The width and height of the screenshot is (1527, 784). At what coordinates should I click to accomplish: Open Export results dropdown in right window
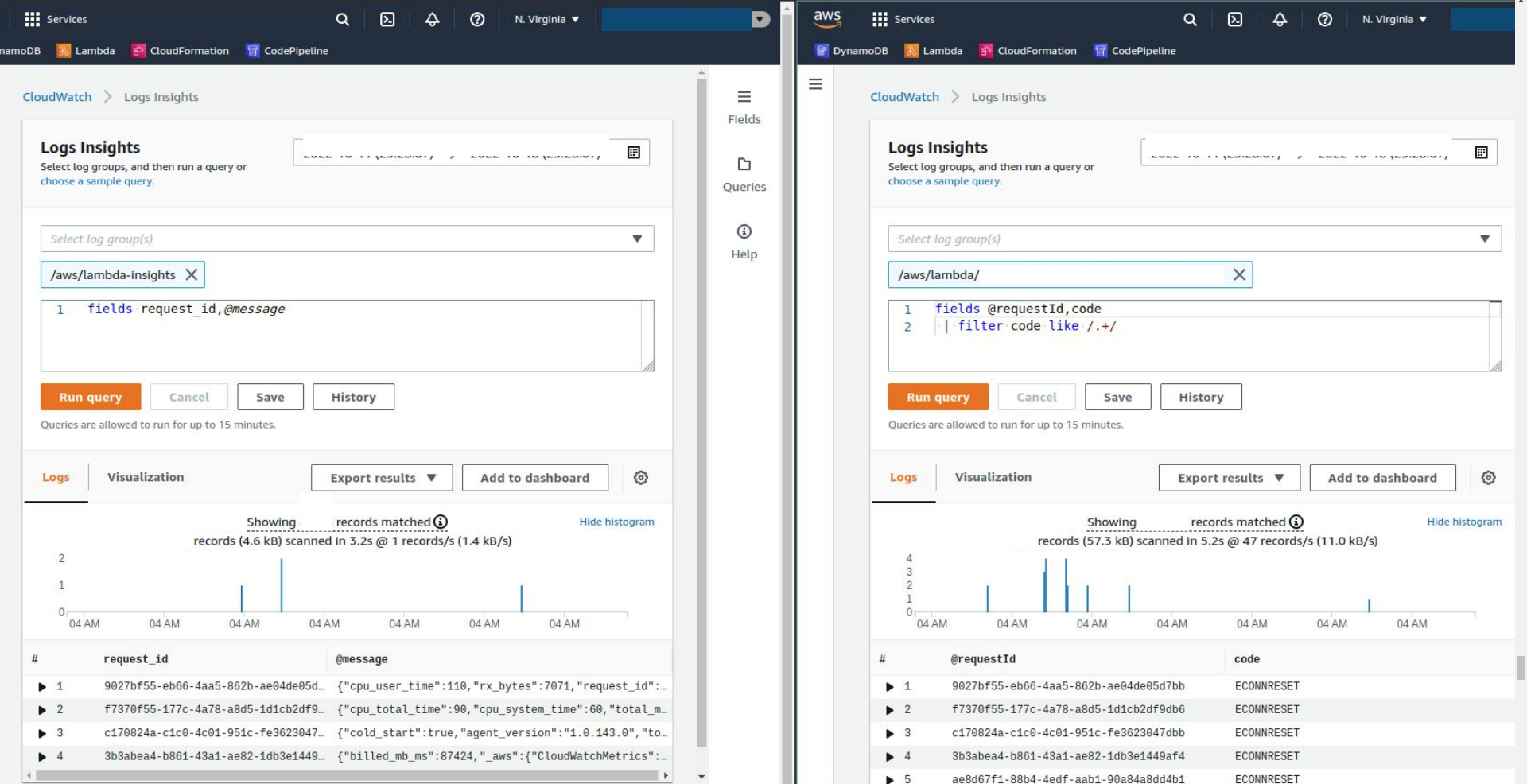point(1230,478)
